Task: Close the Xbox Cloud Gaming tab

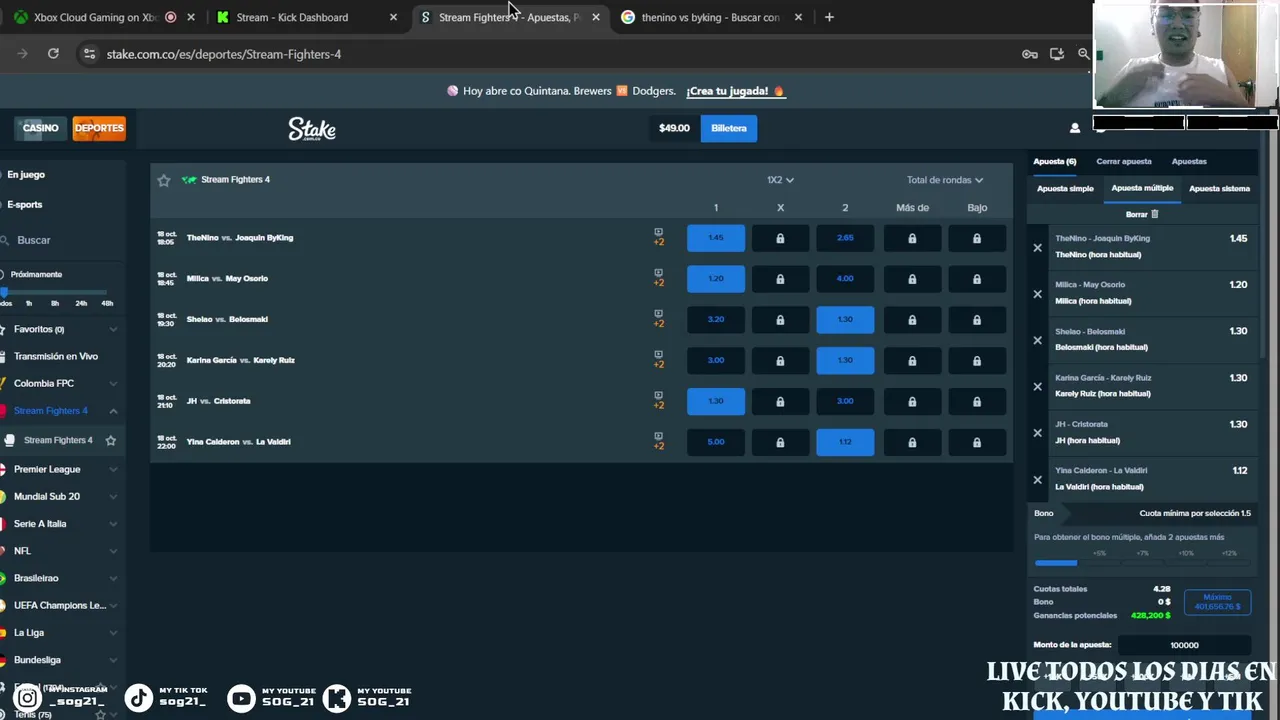Action: coord(191,17)
